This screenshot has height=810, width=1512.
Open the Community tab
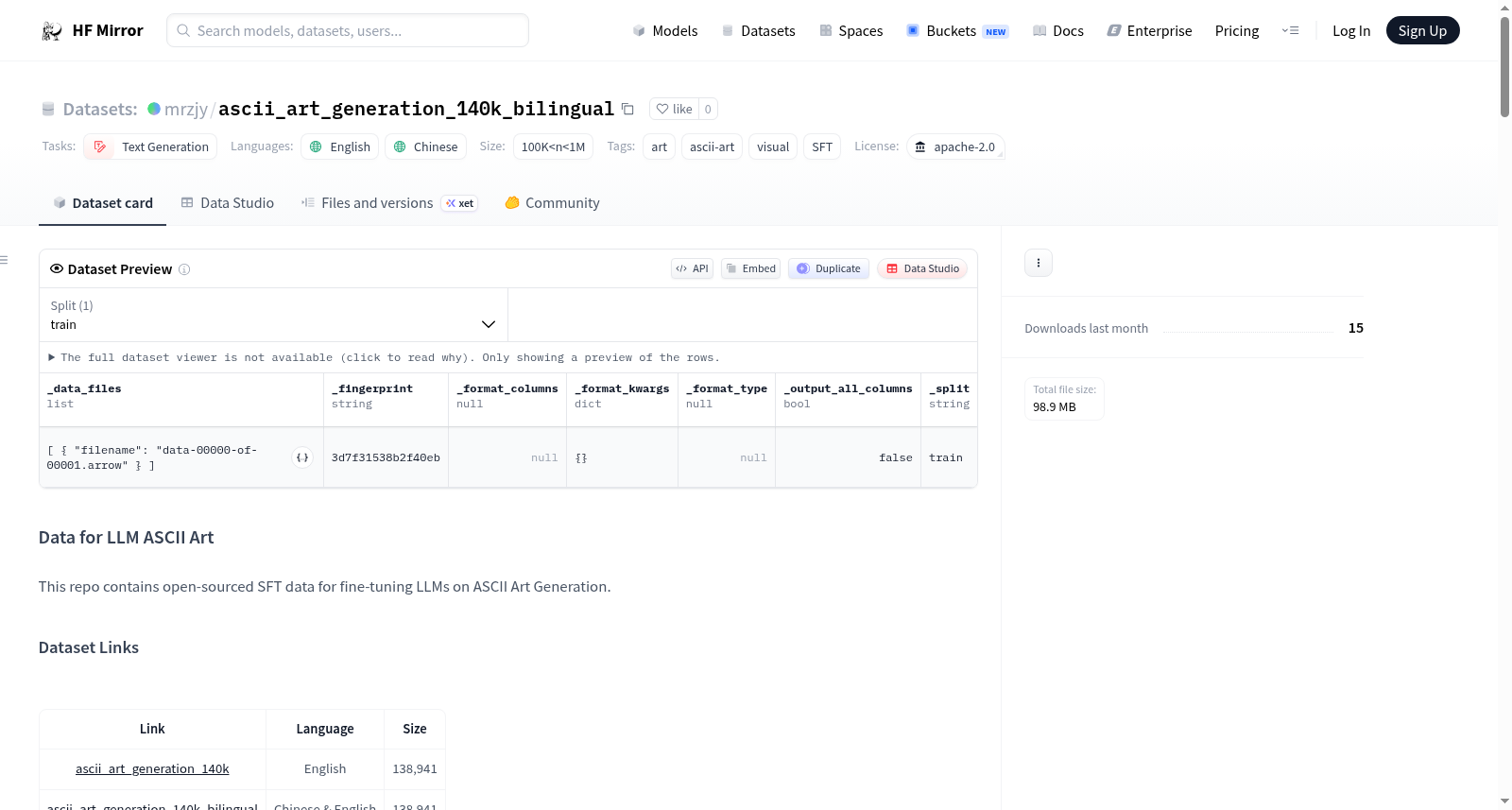(553, 203)
